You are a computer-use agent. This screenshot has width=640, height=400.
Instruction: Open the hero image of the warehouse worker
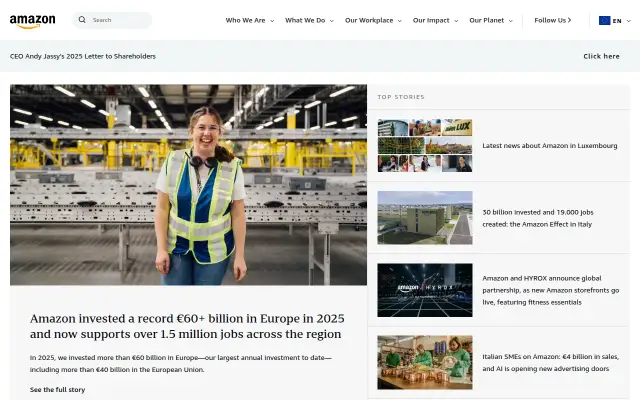(188, 184)
